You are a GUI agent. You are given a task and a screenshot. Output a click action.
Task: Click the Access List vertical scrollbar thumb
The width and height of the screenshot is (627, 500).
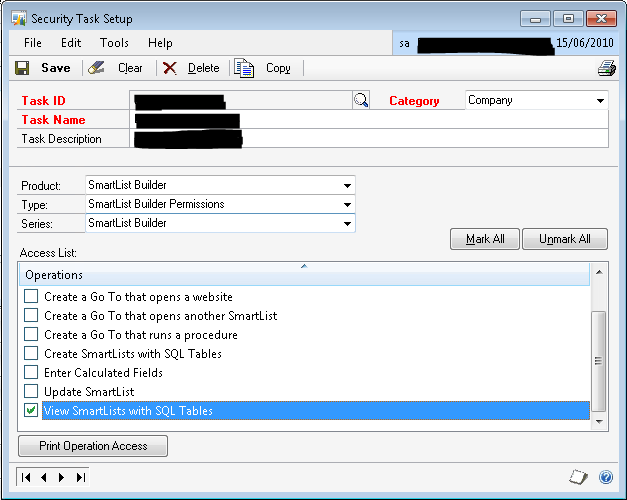click(x=599, y=360)
